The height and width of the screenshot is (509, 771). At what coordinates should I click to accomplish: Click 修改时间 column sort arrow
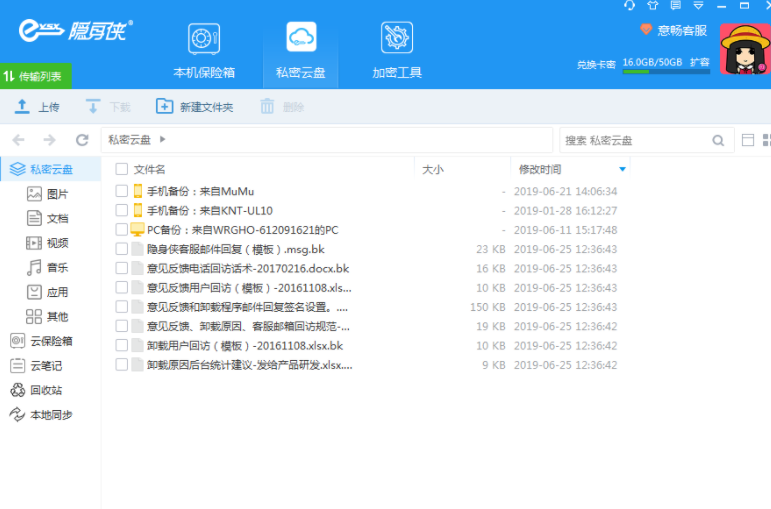(623, 169)
